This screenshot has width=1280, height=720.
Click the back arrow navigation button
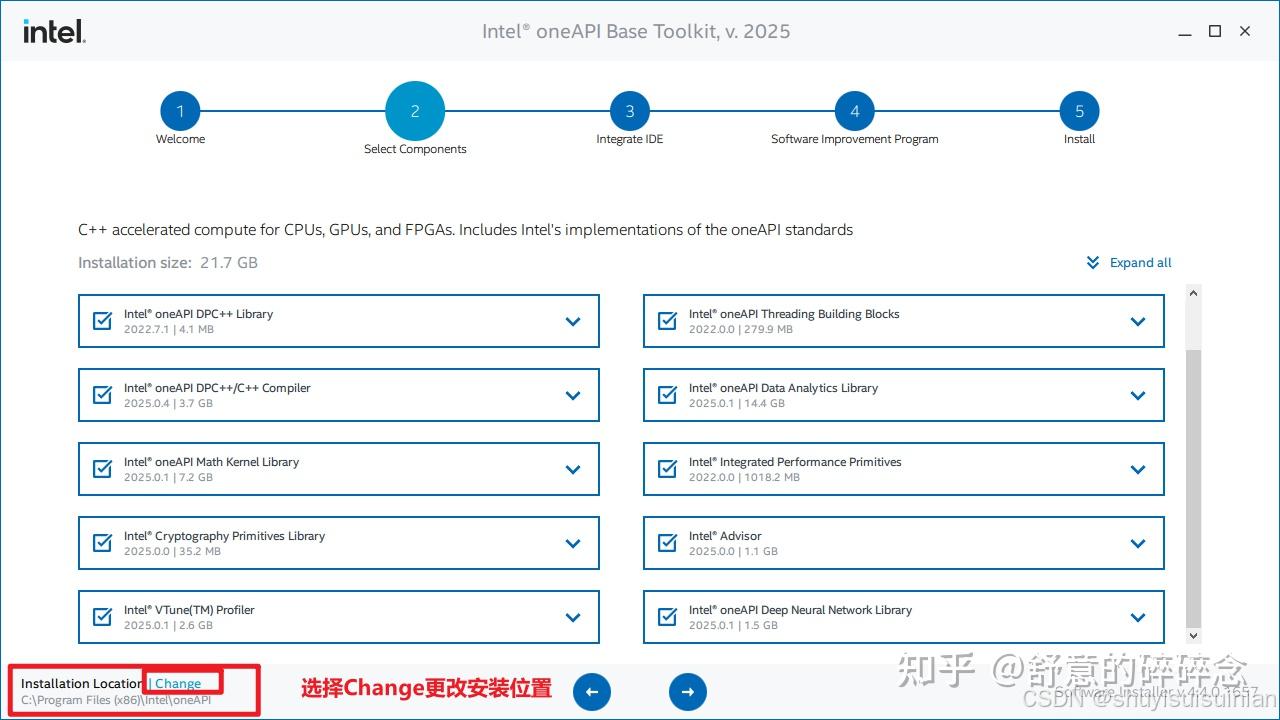click(592, 691)
